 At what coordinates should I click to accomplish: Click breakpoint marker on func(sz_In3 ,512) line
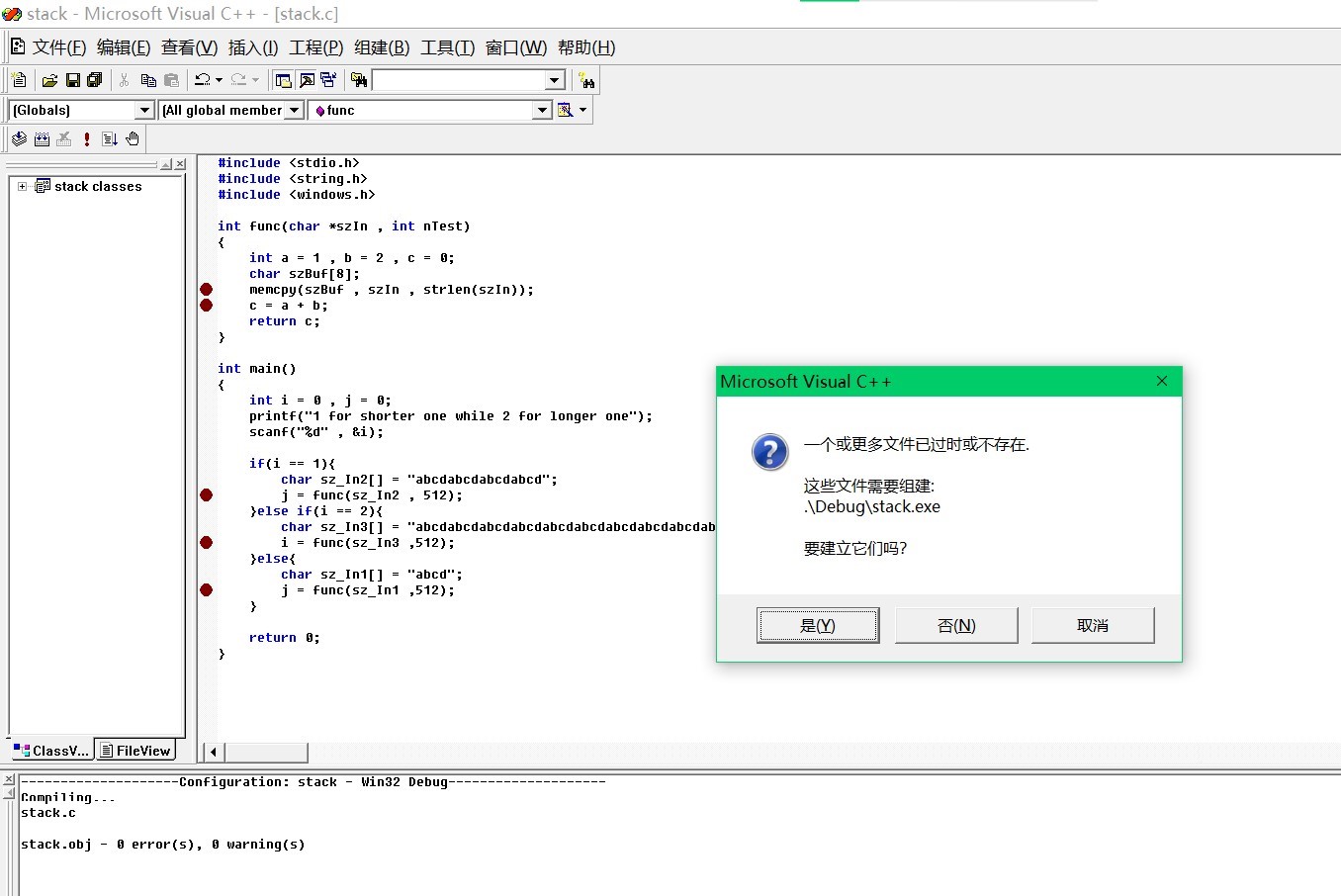(206, 542)
